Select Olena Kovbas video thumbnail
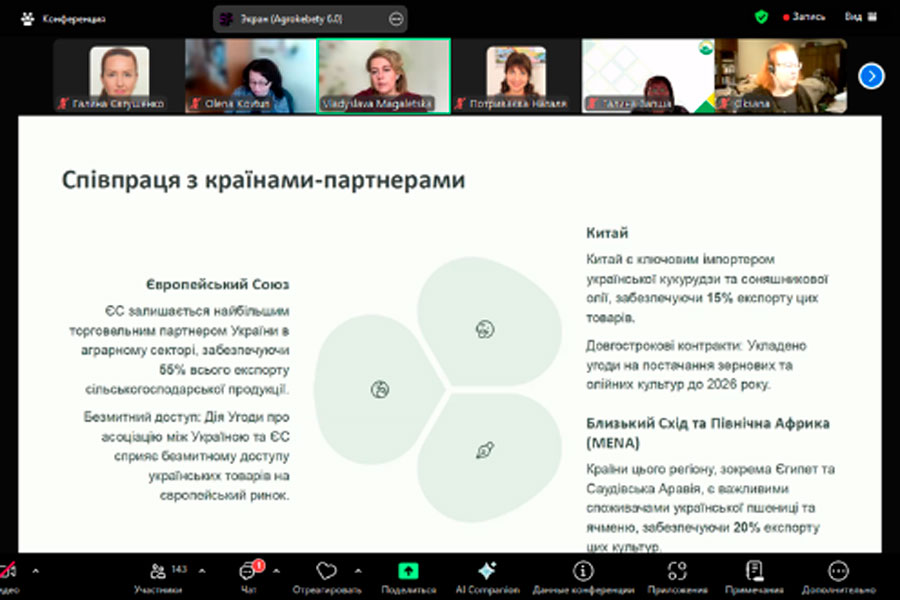900x600 pixels. (250, 76)
